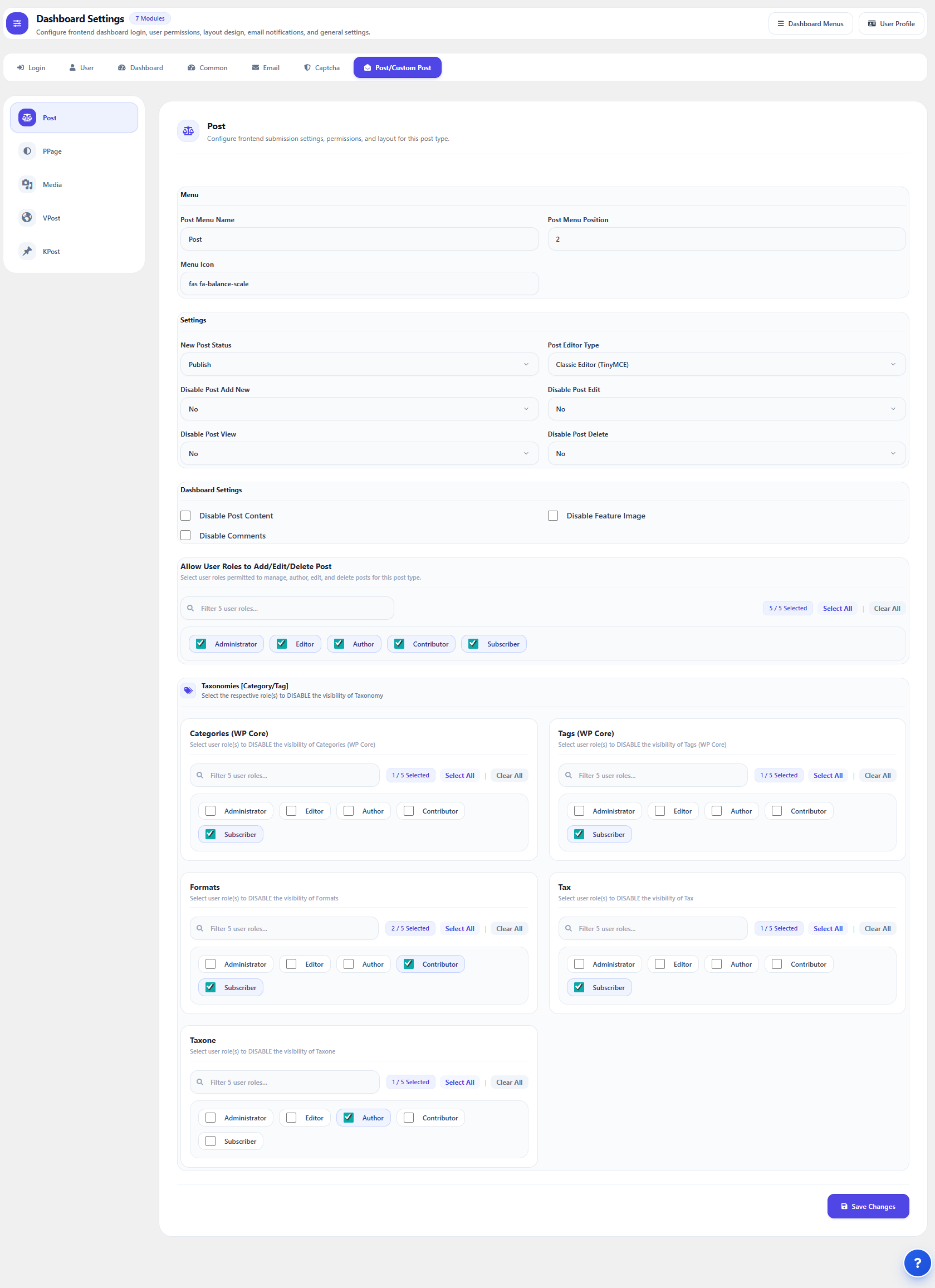Screen dimensions: 935x1288
Task: Check the Disable Feature Image checkbox
Action: click(x=553, y=516)
